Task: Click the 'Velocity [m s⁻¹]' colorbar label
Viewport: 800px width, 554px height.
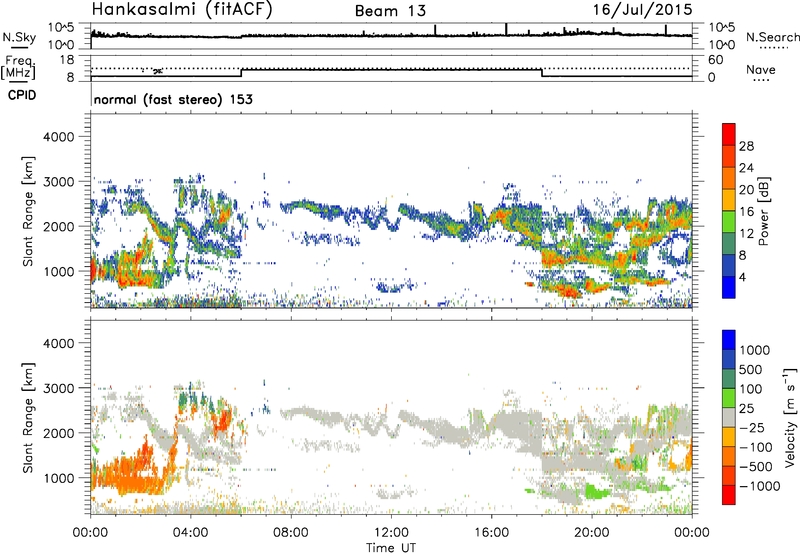Action: coord(790,417)
